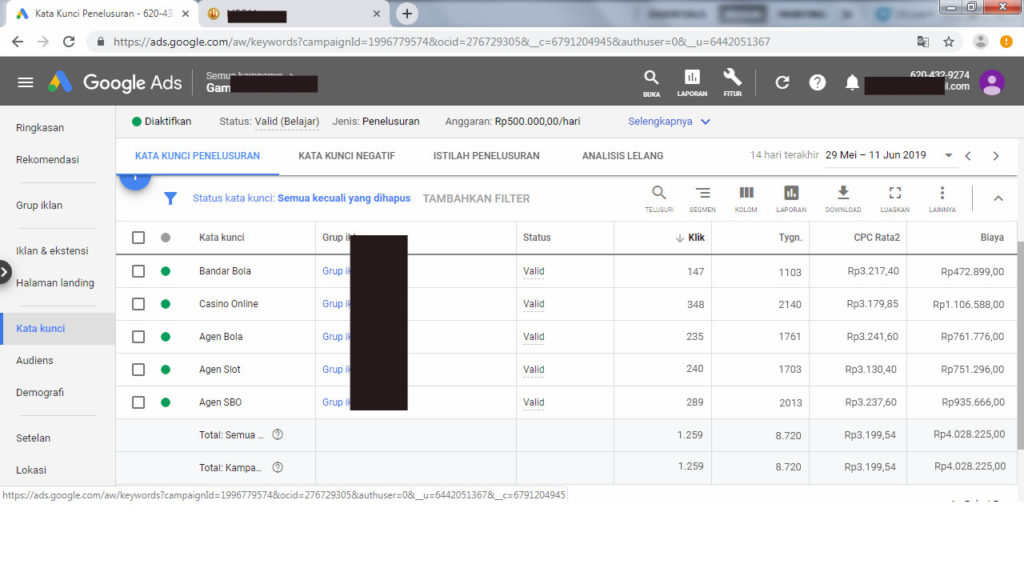The image size is (1024, 576).
Task: Toggle status dot for Bandar Bola
Action: [166, 271]
